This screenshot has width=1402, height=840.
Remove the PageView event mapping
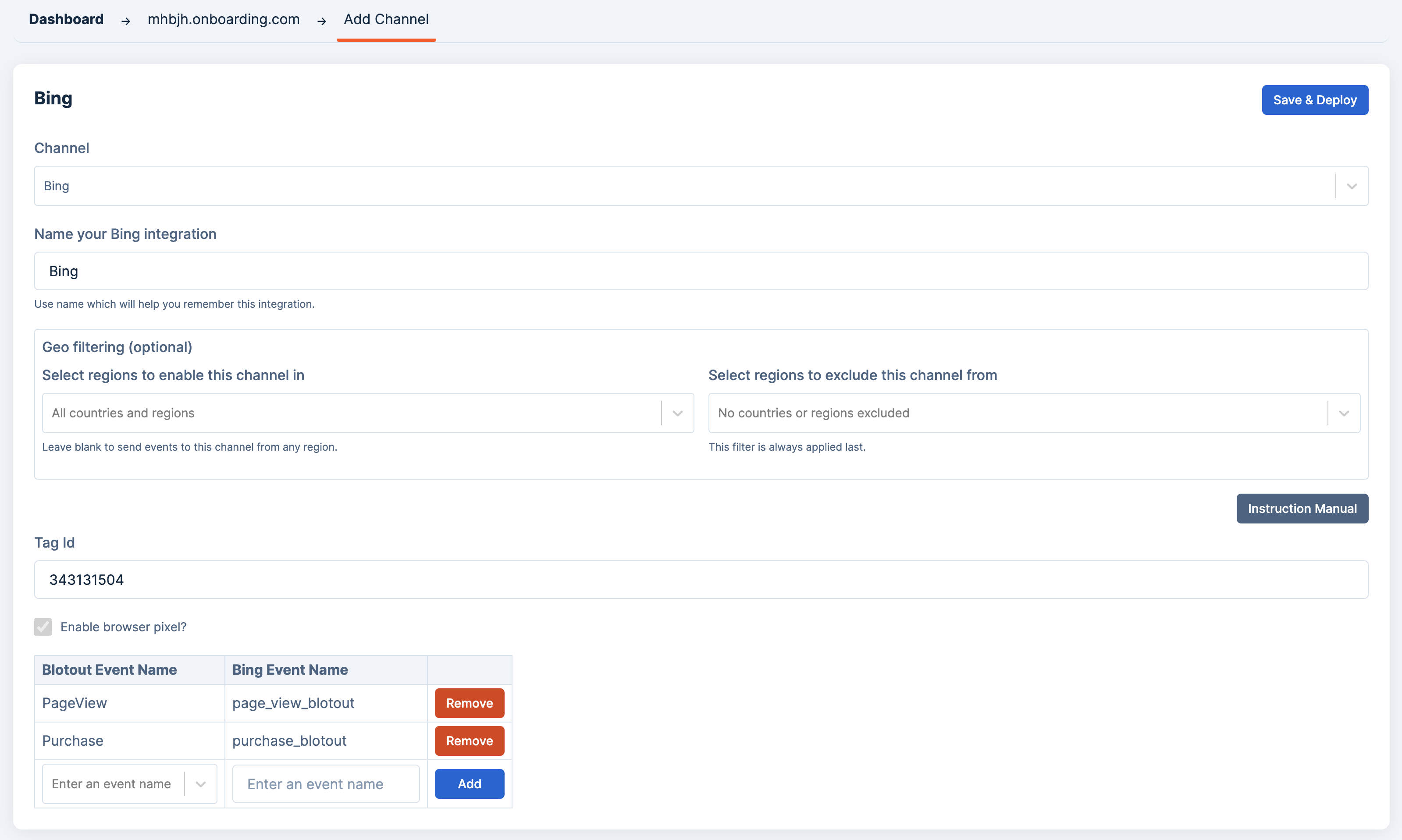(469, 703)
